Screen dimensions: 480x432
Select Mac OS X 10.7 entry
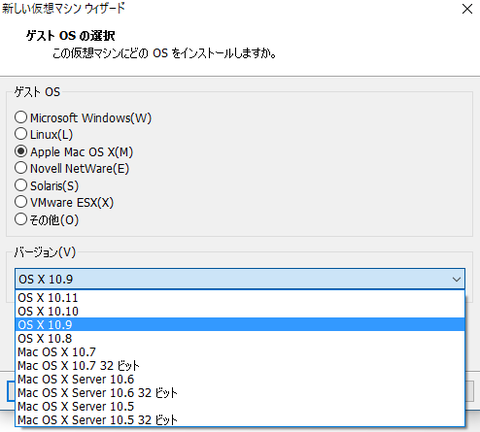click(x=240, y=352)
